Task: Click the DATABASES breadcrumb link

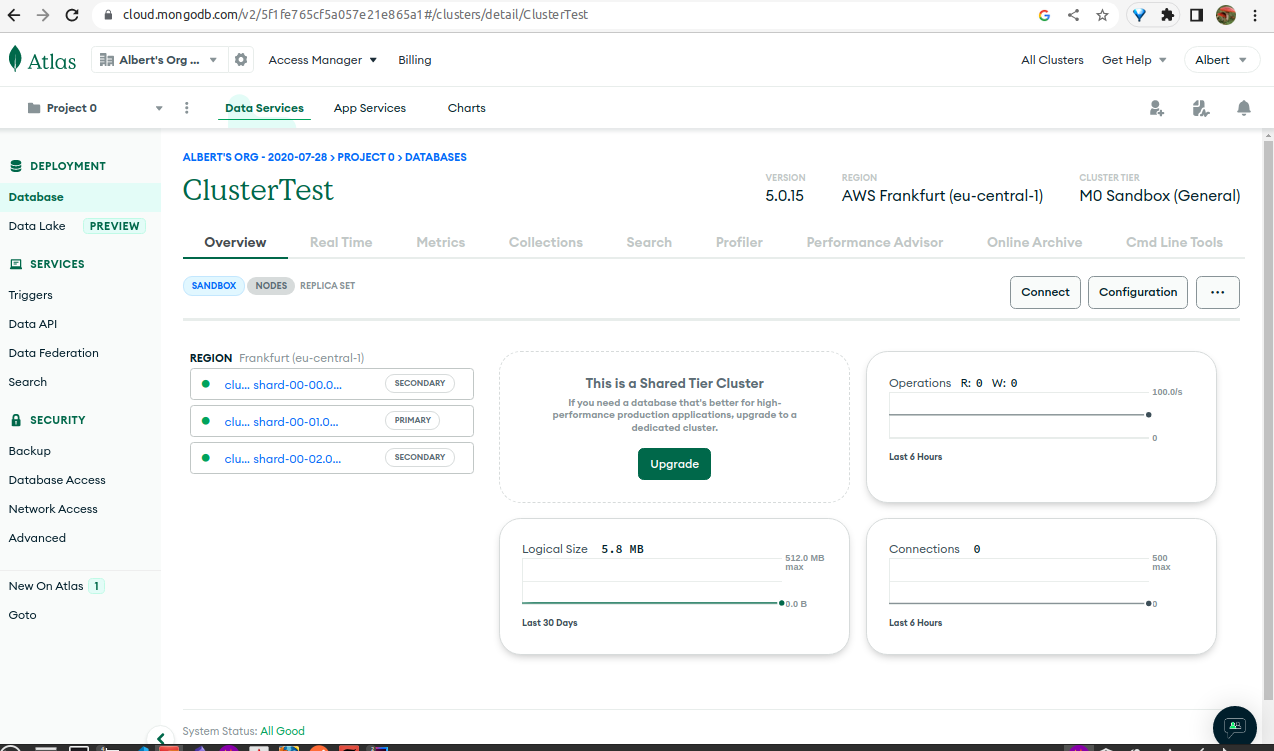Action: tap(436, 157)
